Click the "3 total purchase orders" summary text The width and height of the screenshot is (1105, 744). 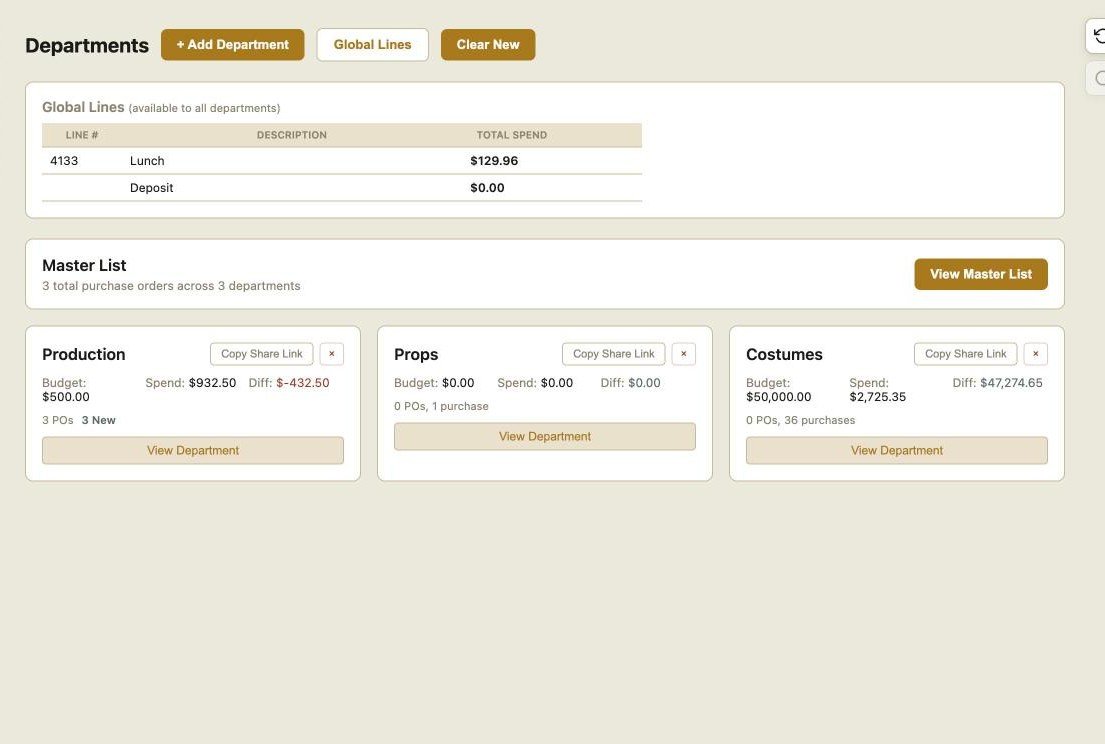coord(171,285)
